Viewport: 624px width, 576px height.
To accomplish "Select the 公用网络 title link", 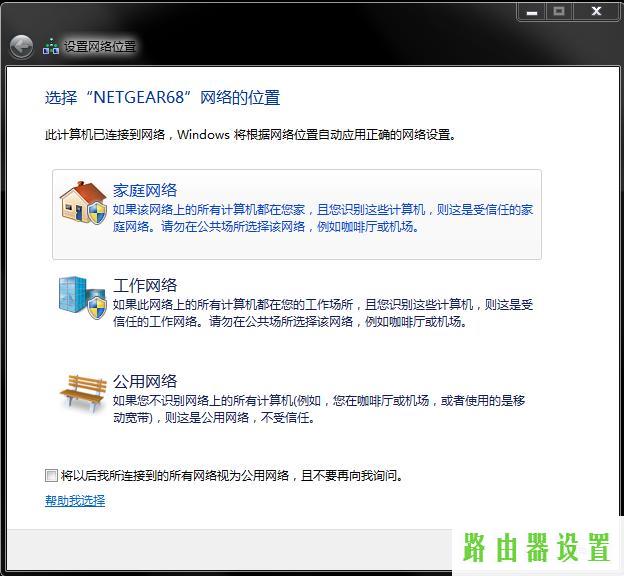I will coord(145,381).
